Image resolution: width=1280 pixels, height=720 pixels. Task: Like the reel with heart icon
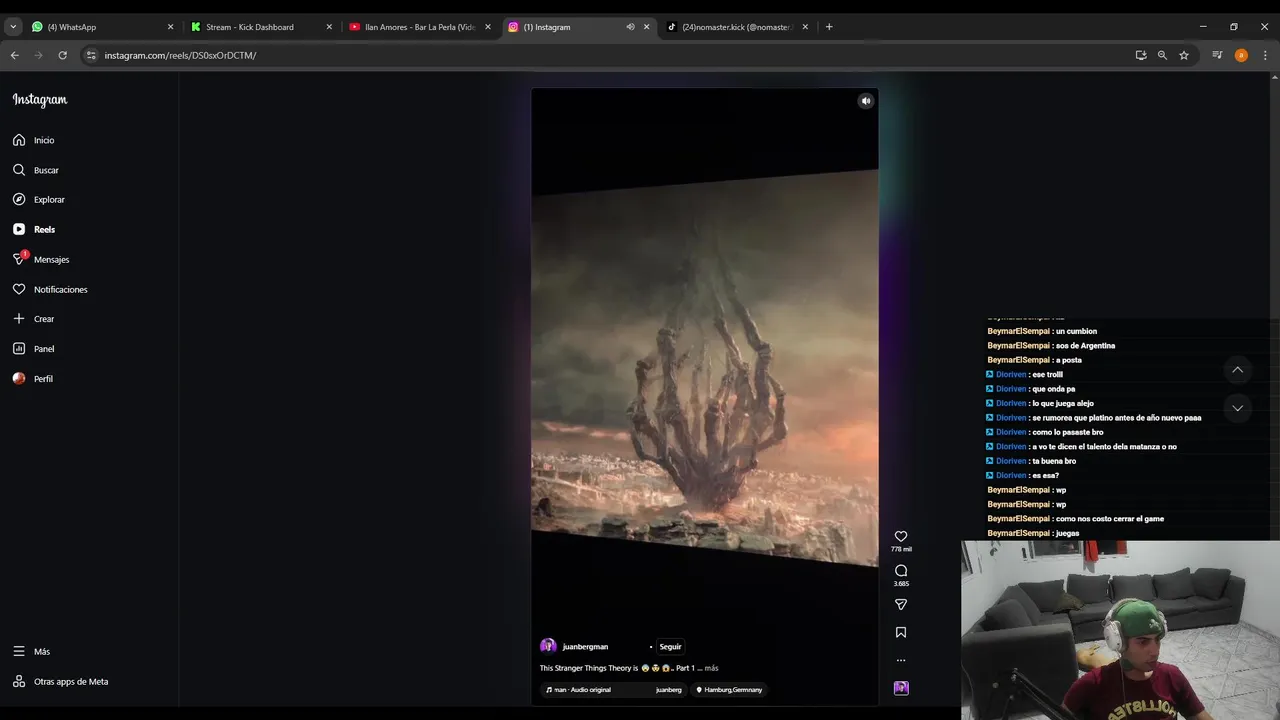tap(901, 537)
